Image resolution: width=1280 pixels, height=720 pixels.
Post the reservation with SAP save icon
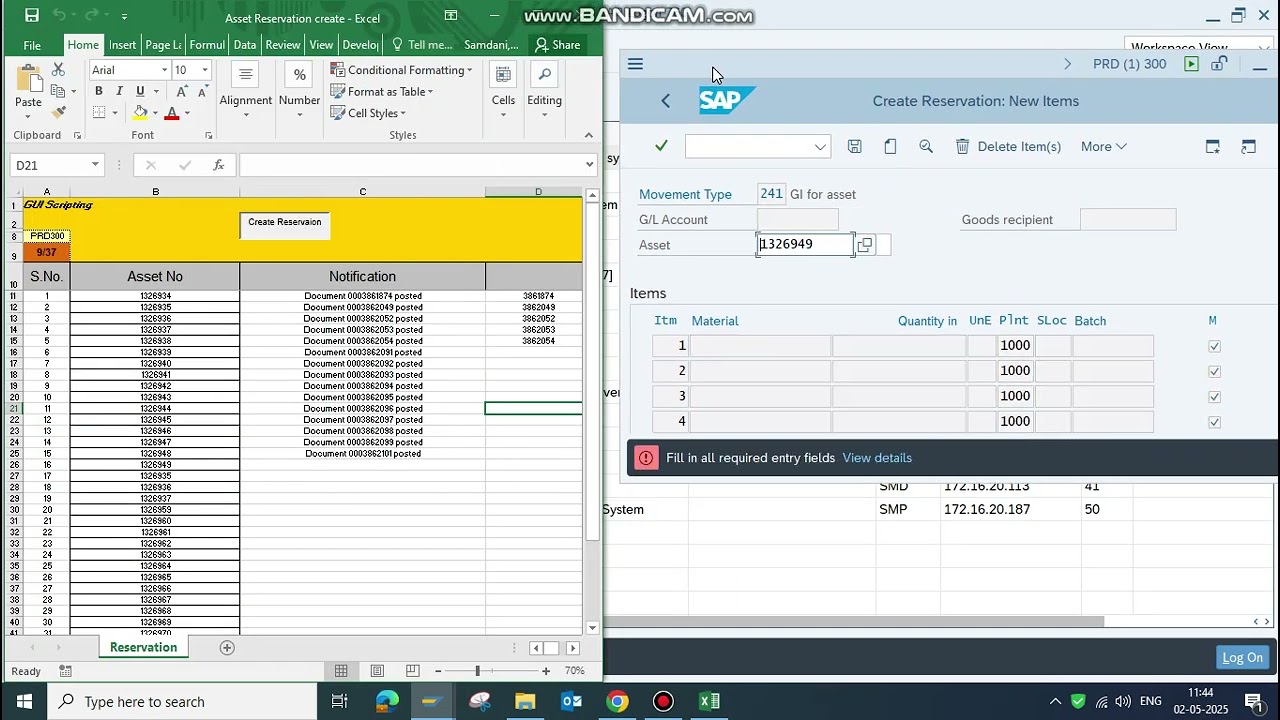[854, 146]
